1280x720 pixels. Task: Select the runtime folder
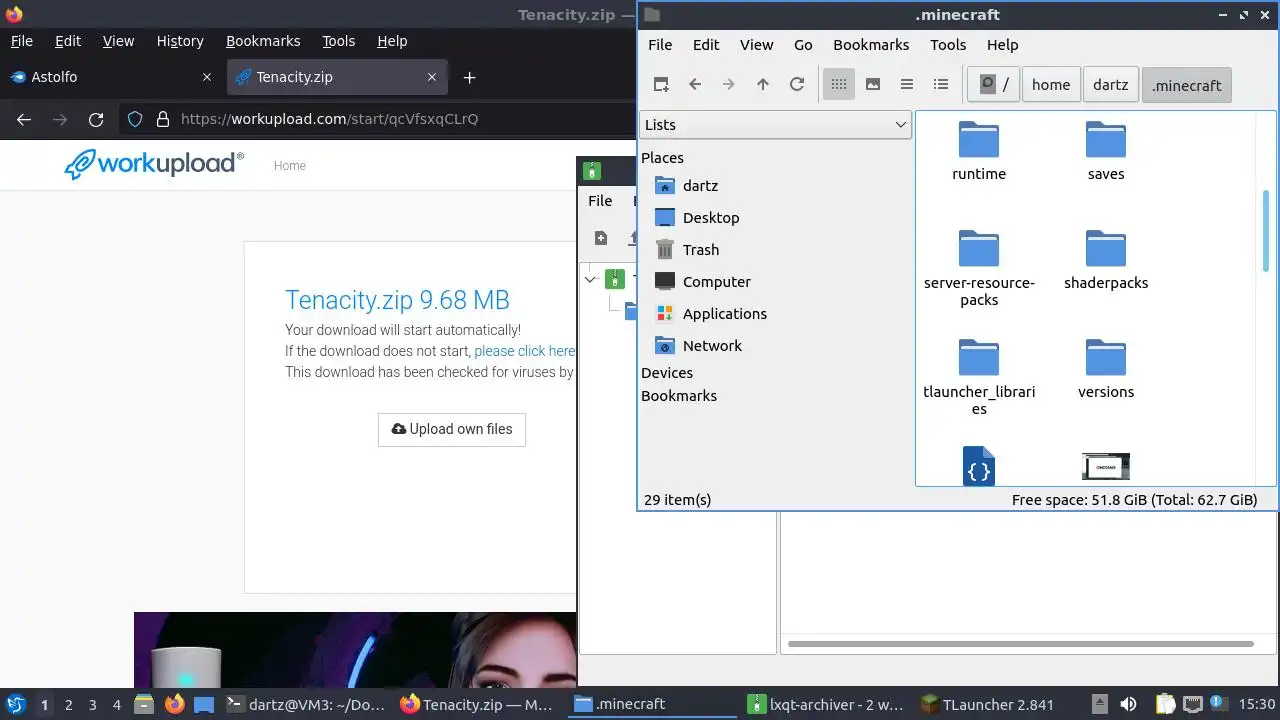coord(979,152)
